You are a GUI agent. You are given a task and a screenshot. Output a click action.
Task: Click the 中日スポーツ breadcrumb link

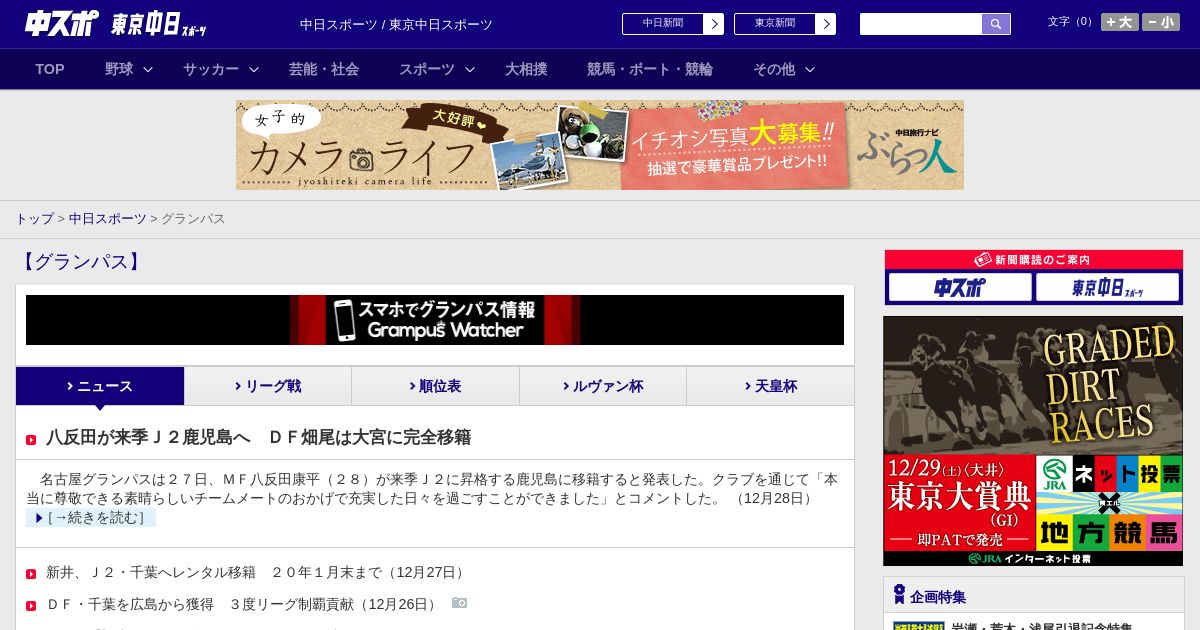[107, 218]
